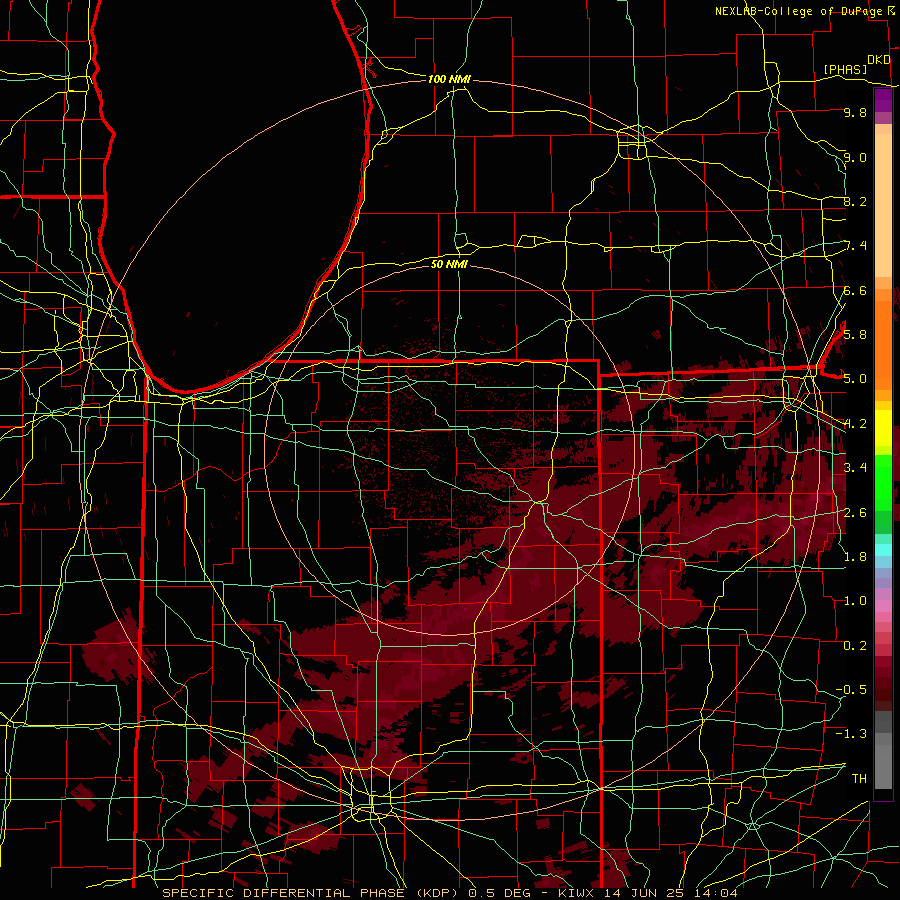This screenshot has width=900, height=900.
Task: Click the TH threshold label
Action: [x=859, y=778]
